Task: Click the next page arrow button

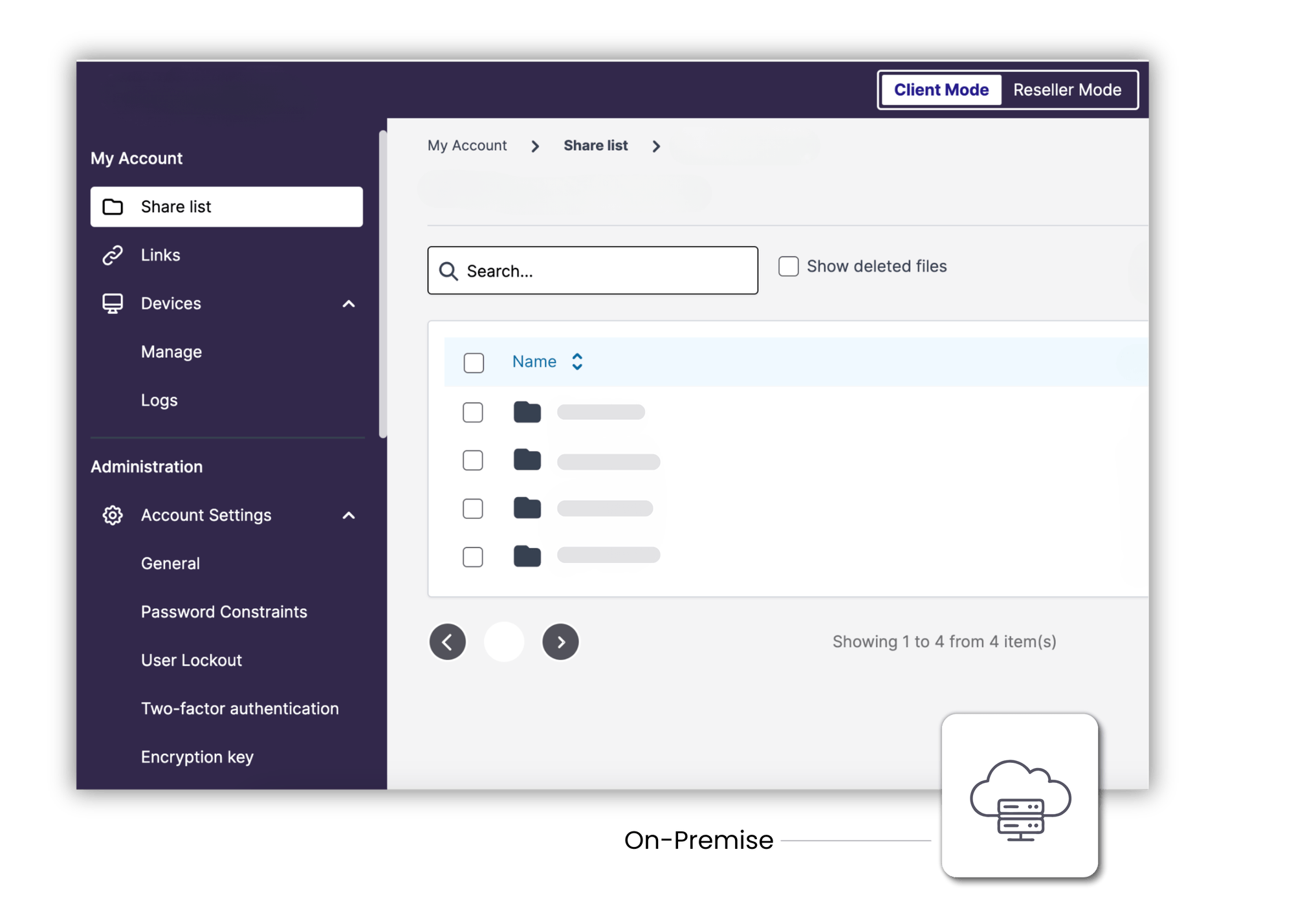Action: pos(560,641)
